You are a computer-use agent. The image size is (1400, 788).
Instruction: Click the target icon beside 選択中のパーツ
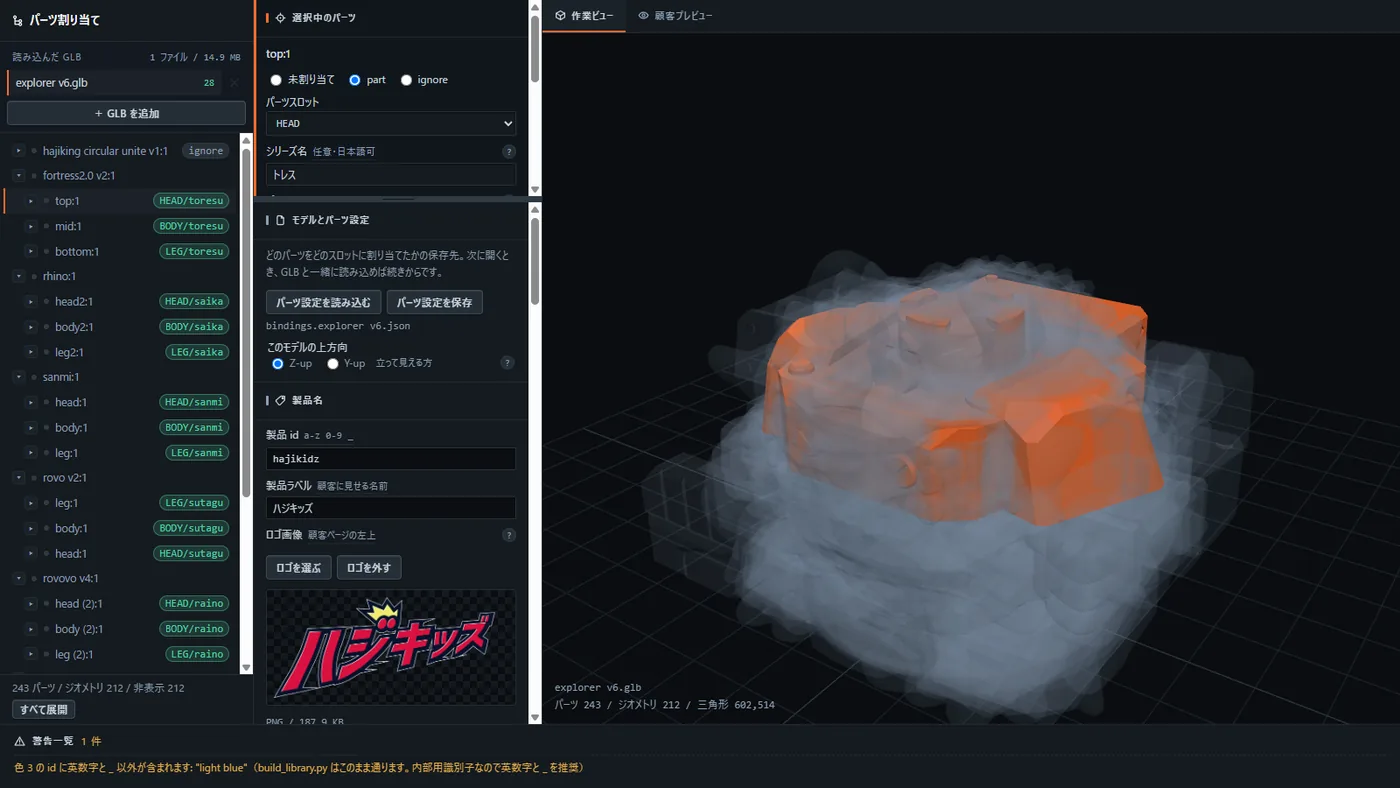click(x=281, y=18)
